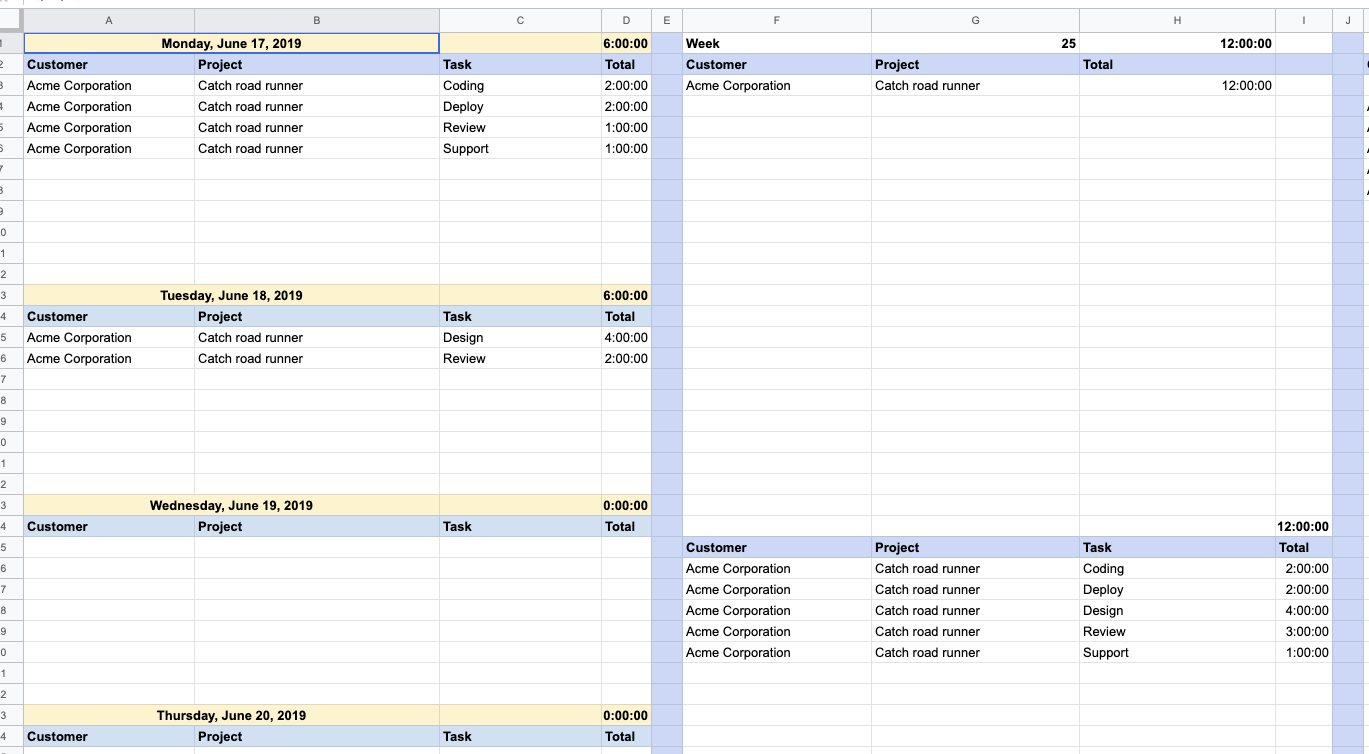The width and height of the screenshot is (1369, 754).
Task: Click 12:00:00 in weekly Acme Corporation row
Action: [1177, 86]
